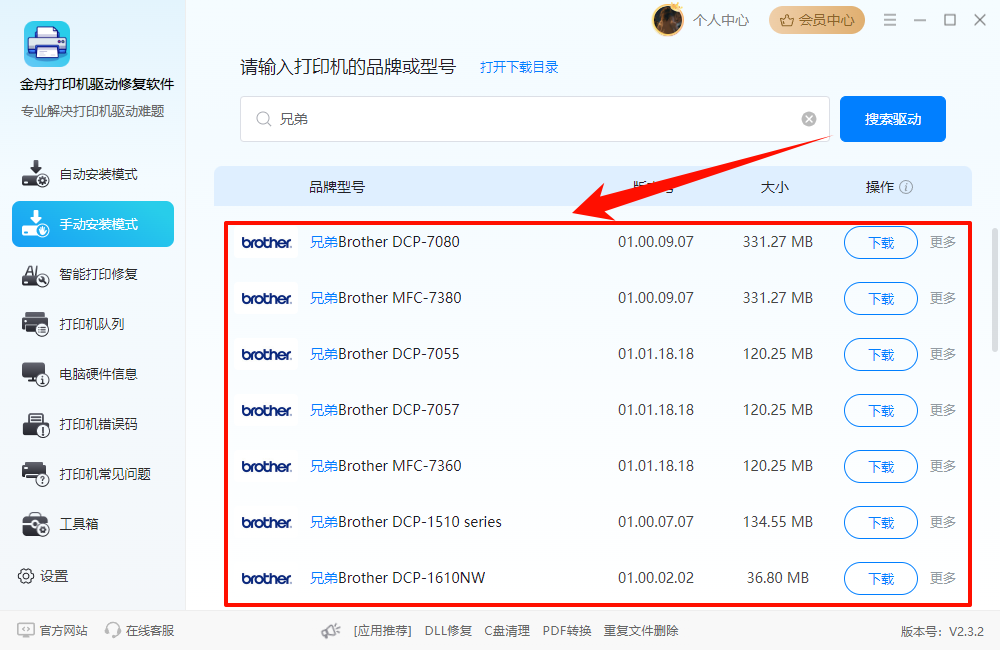Click 兄弟Brother DCP-7080 model name
This screenshot has height=650, width=1000.
coord(385,242)
